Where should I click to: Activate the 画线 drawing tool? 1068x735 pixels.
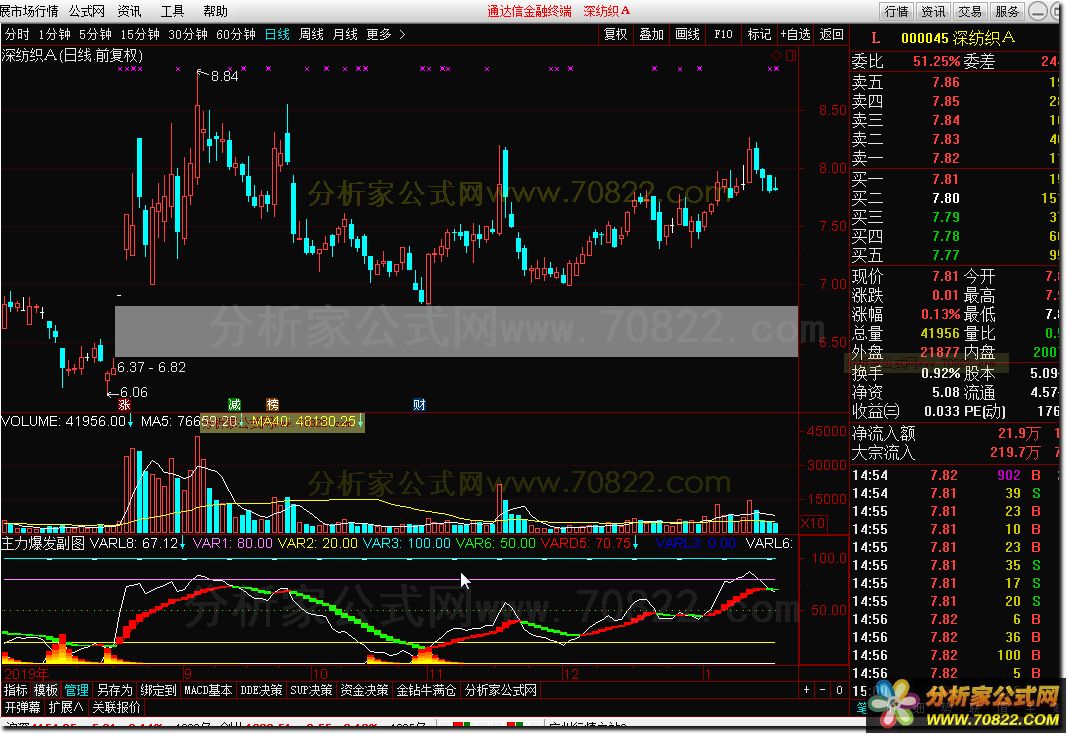click(687, 34)
